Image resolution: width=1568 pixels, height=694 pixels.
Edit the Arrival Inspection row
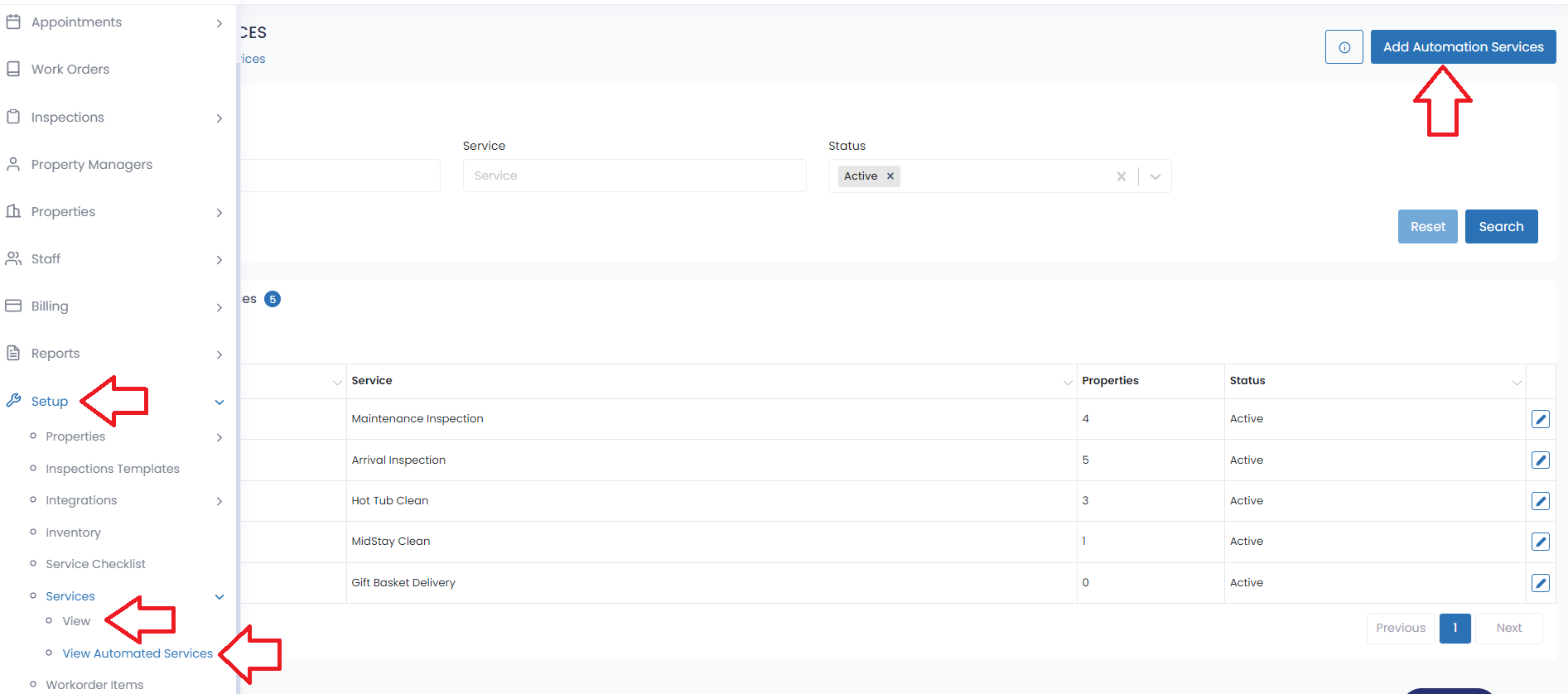tap(1541, 460)
